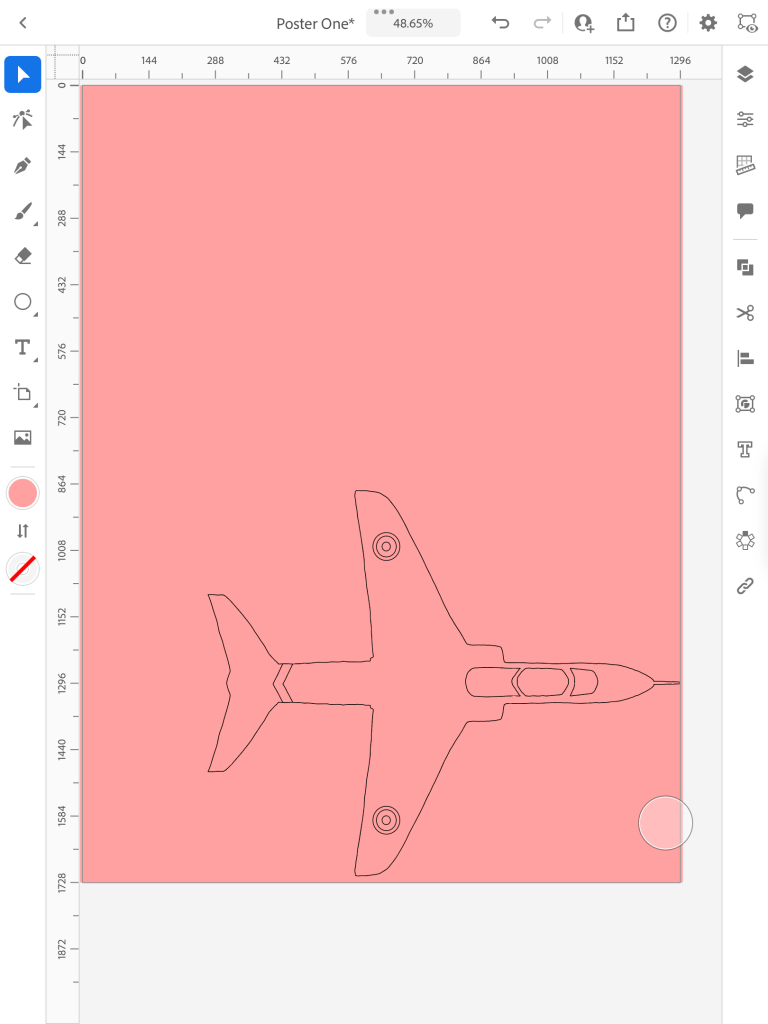768x1024 pixels.
Task: Activate the Type tool
Action: pos(22,347)
